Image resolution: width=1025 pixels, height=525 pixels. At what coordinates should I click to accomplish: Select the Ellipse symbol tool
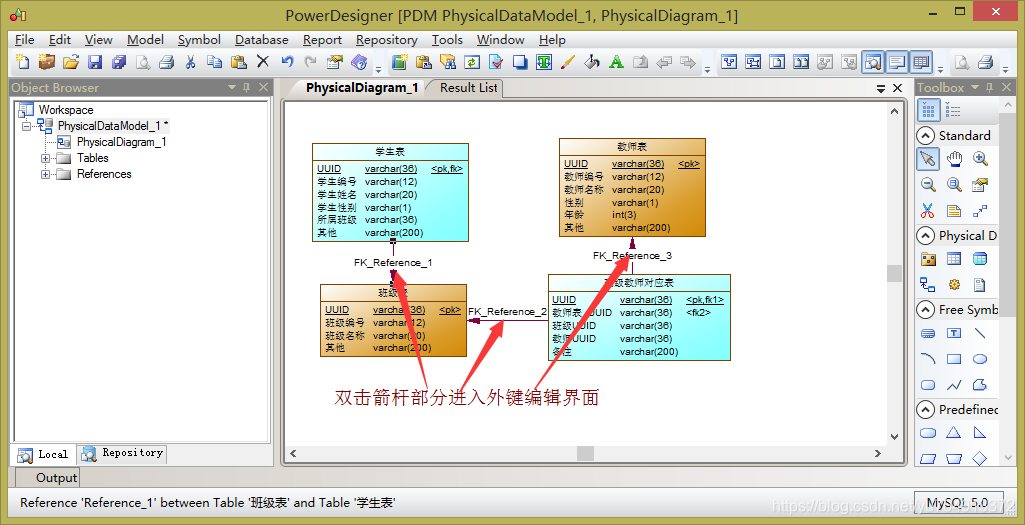click(980, 359)
